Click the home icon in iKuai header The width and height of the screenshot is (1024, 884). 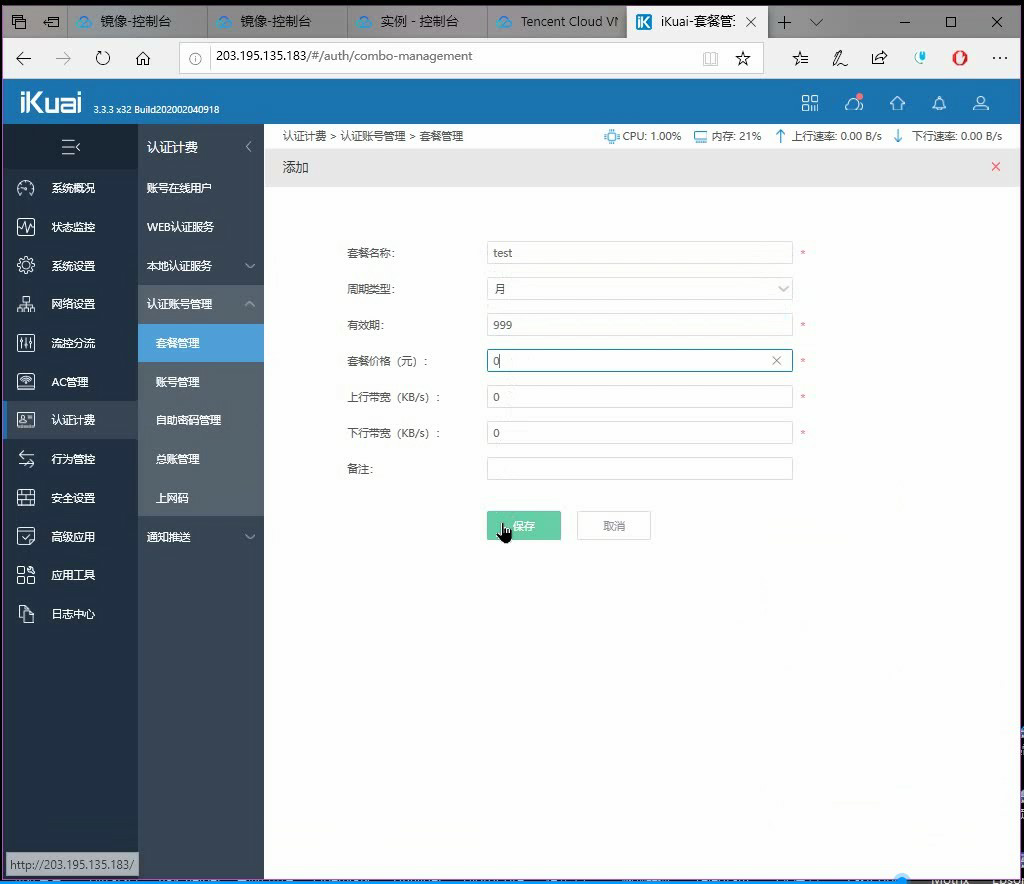897,103
